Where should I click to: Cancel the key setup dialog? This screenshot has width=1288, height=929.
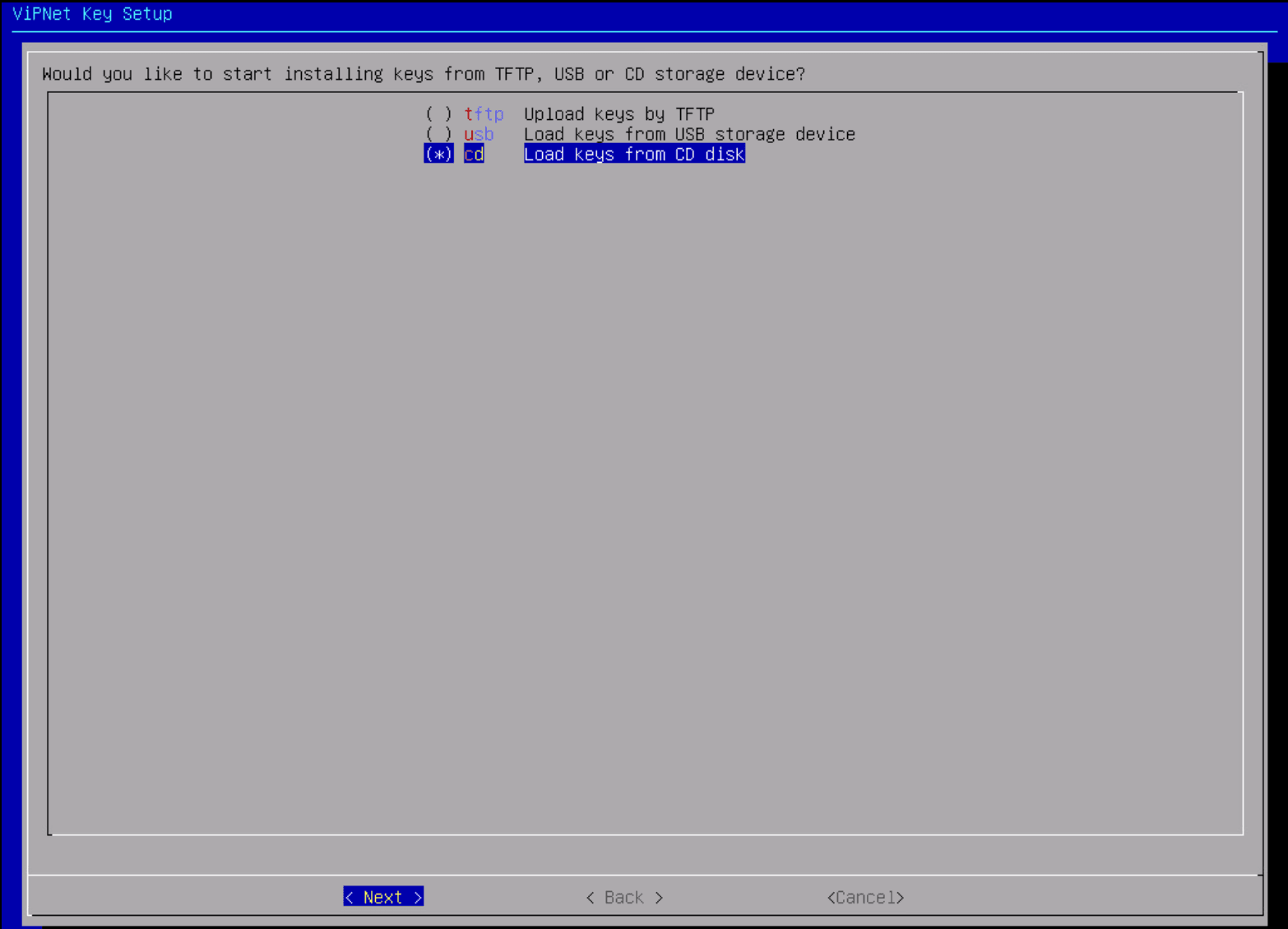pos(864,897)
